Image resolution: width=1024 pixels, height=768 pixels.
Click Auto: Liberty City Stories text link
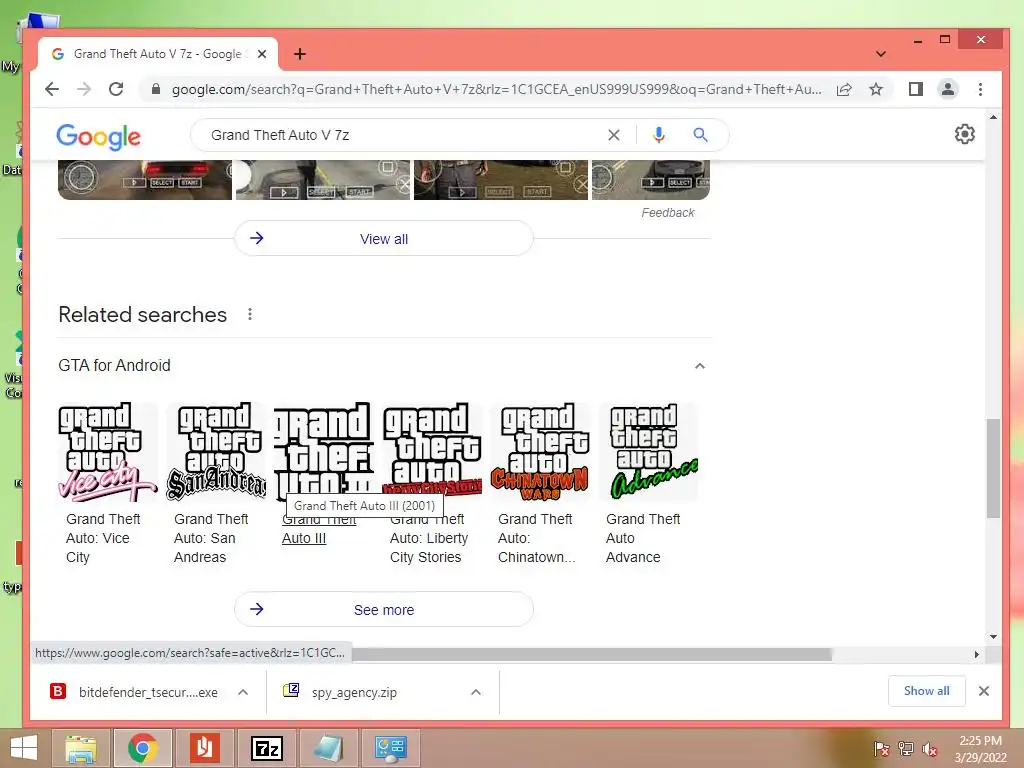428,548
